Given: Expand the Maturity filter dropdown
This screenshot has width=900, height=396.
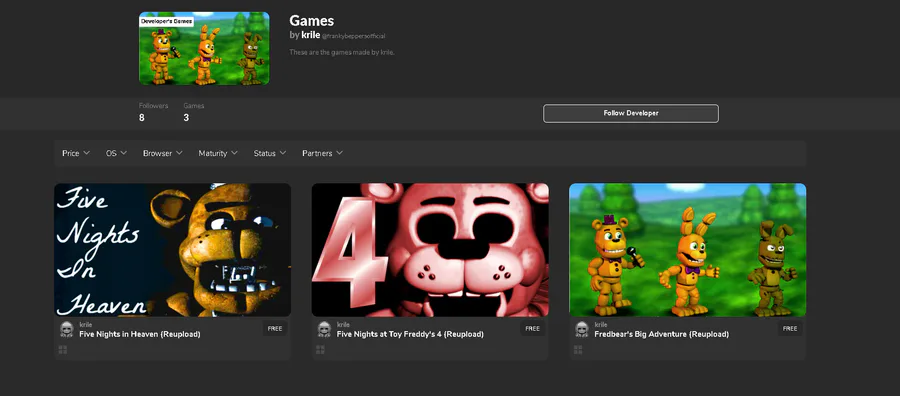Looking at the screenshot, I should pos(218,153).
